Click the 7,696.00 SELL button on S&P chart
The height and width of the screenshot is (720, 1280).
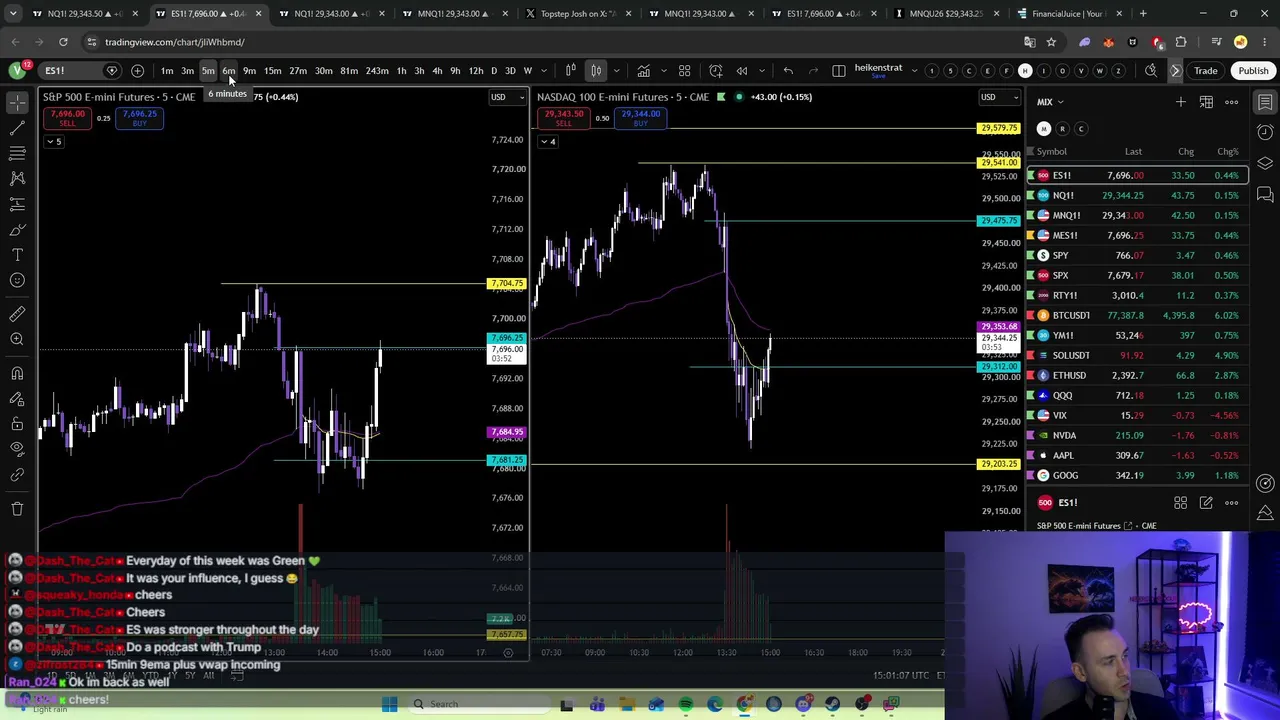pyautogui.click(x=67, y=118)
